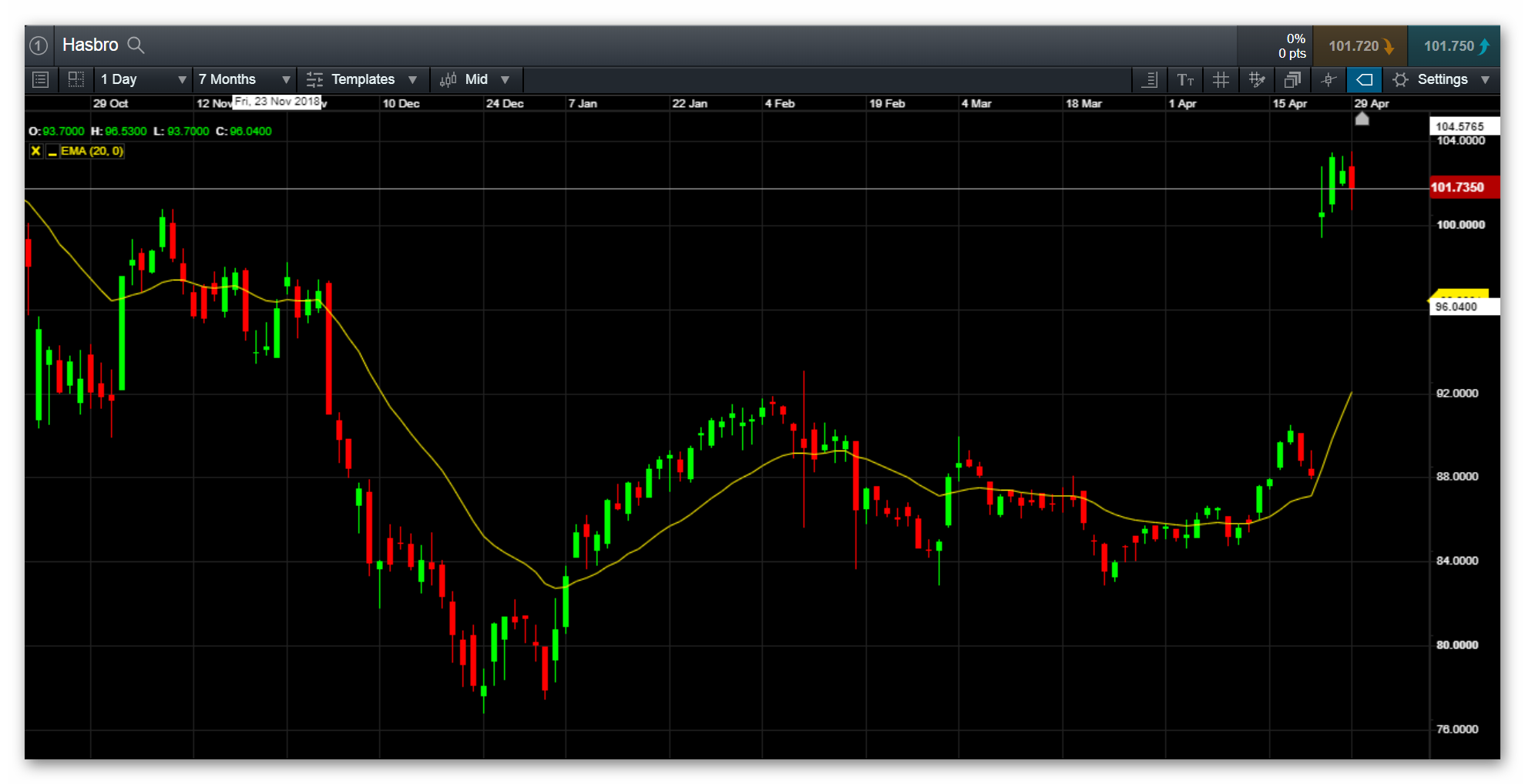
Task: Toggle the highlighted price label icon
Action: point(1364,79)
